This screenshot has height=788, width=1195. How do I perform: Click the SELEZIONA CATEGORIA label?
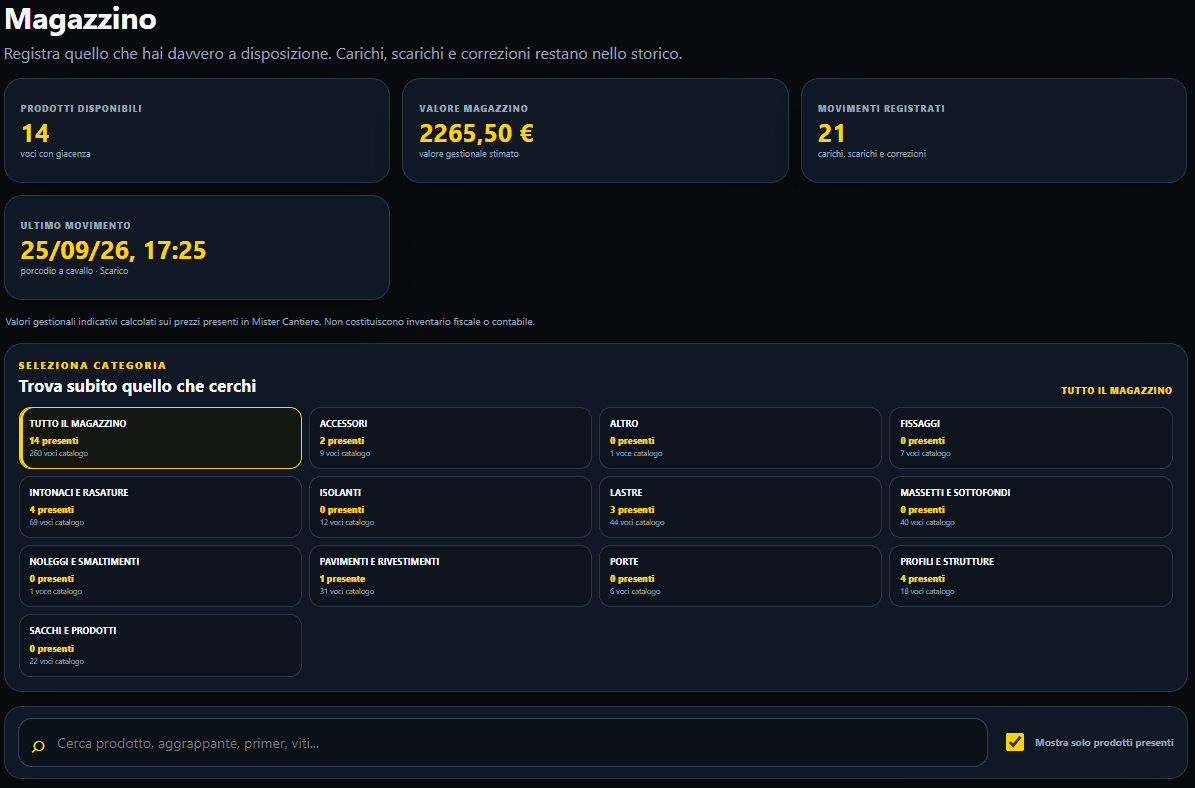92,366
